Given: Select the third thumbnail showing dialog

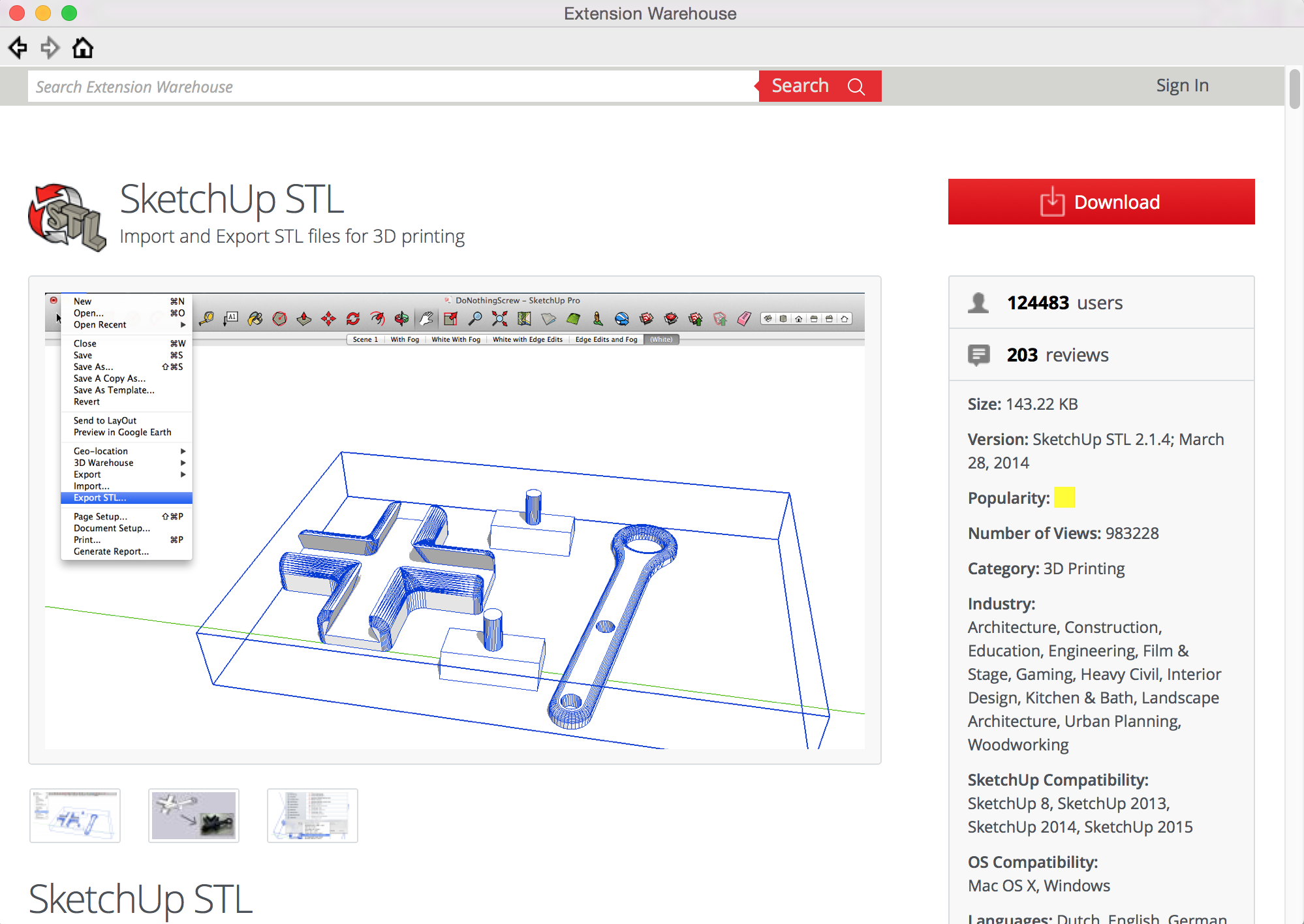Looking at the screenshot, I should tap(313, 816).
